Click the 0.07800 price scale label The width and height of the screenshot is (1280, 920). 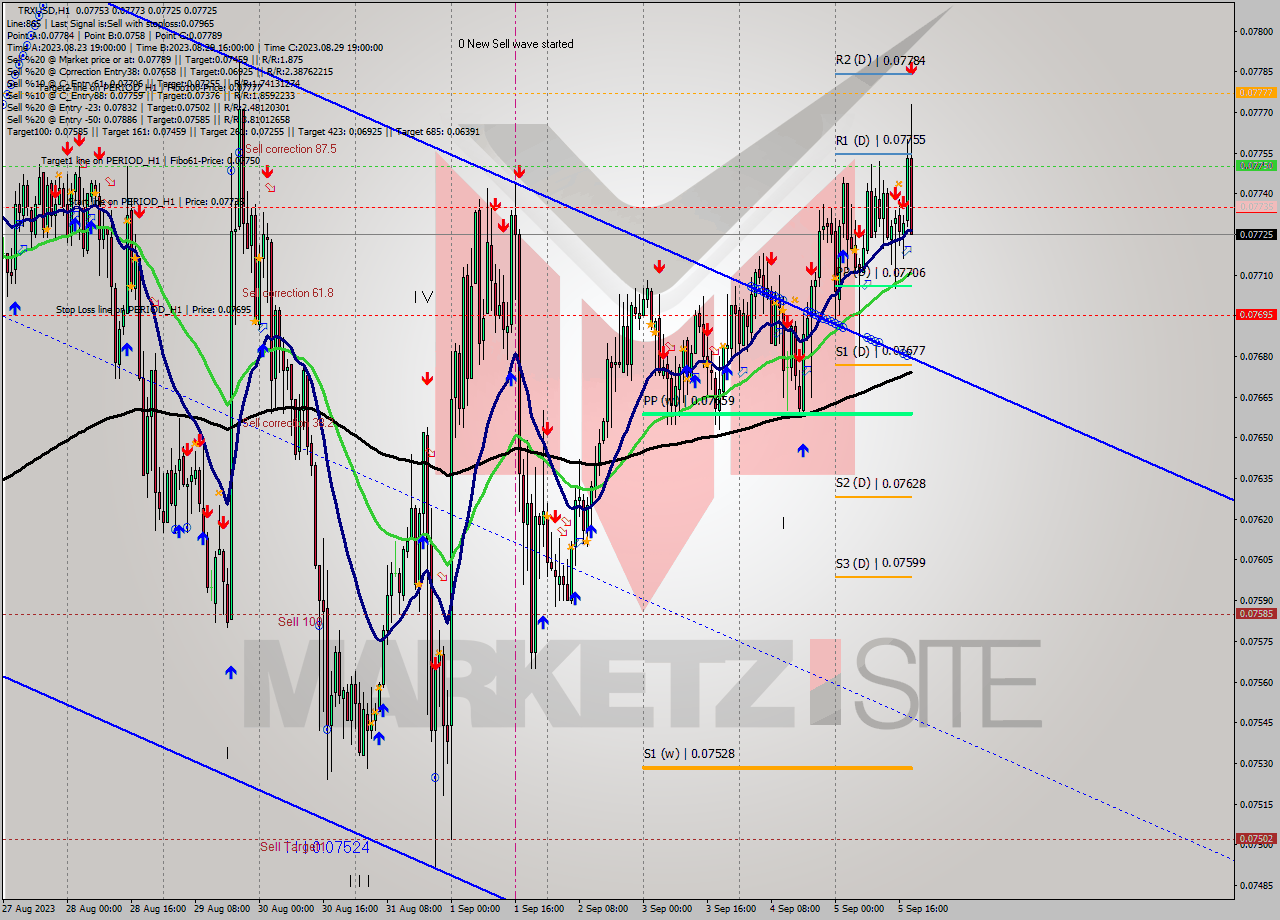coord(1255,31)
